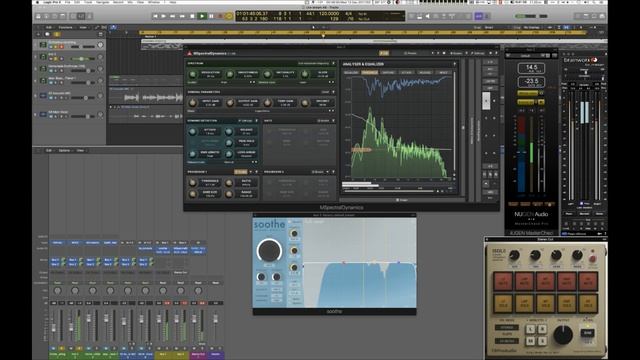The width and height of the screenshot is (640, 360).
Task: Switch to the Threshold analyzer tab
Action: pyautogui.click(x=370, y=73)
